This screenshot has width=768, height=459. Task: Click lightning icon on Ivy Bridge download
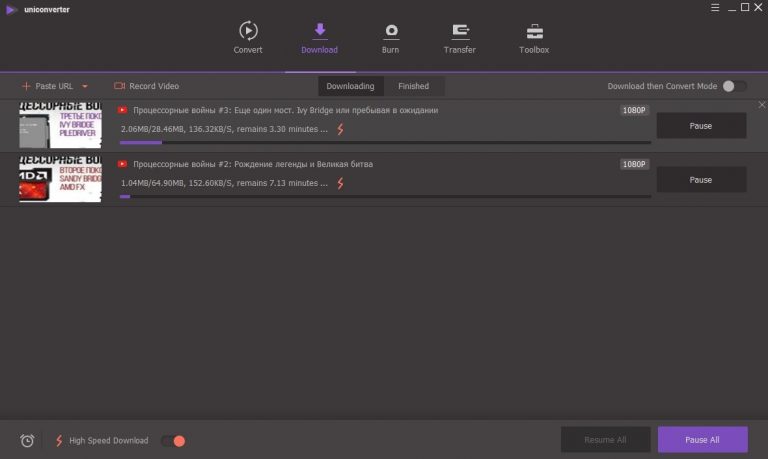pos(340,129)
